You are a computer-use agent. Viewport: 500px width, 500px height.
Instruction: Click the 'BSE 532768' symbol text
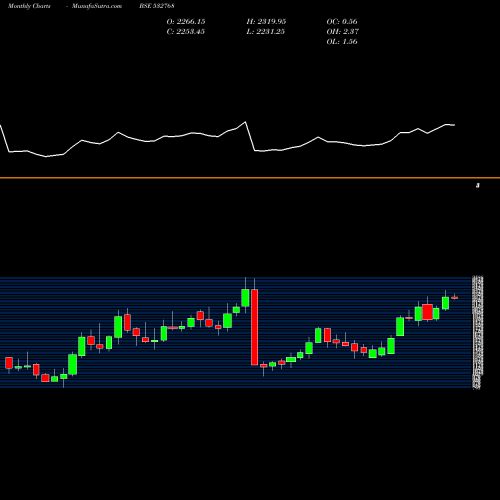pos(157,6)
